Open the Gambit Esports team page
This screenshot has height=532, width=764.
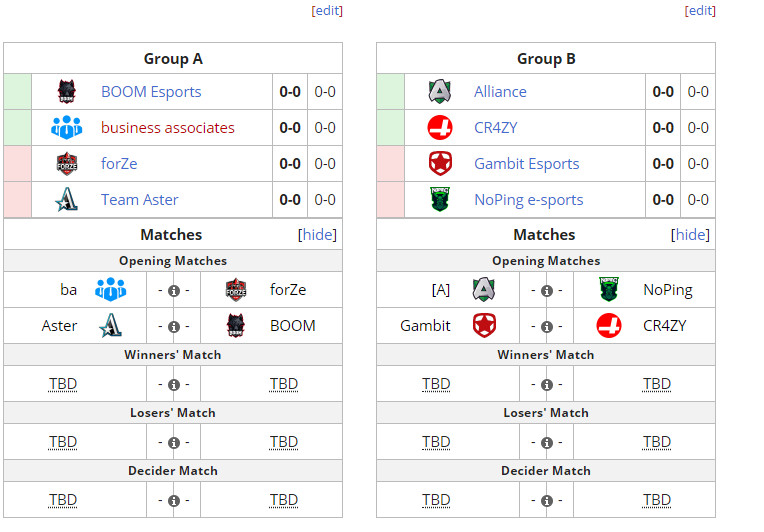[x=527, y=164]
